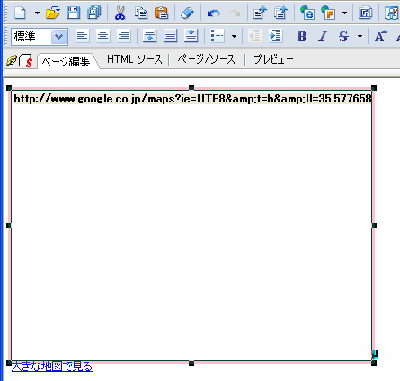Align text left
Screen dimensions: 400x381
(x=82, y=36)
